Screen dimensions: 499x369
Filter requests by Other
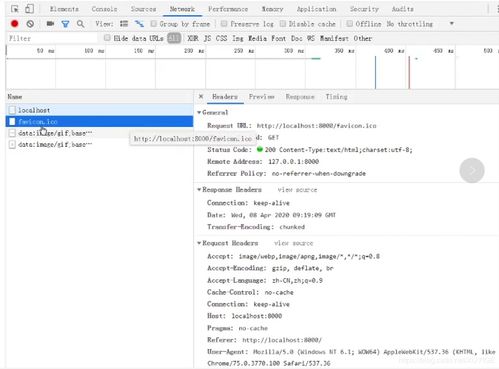(x=362, y=38)
